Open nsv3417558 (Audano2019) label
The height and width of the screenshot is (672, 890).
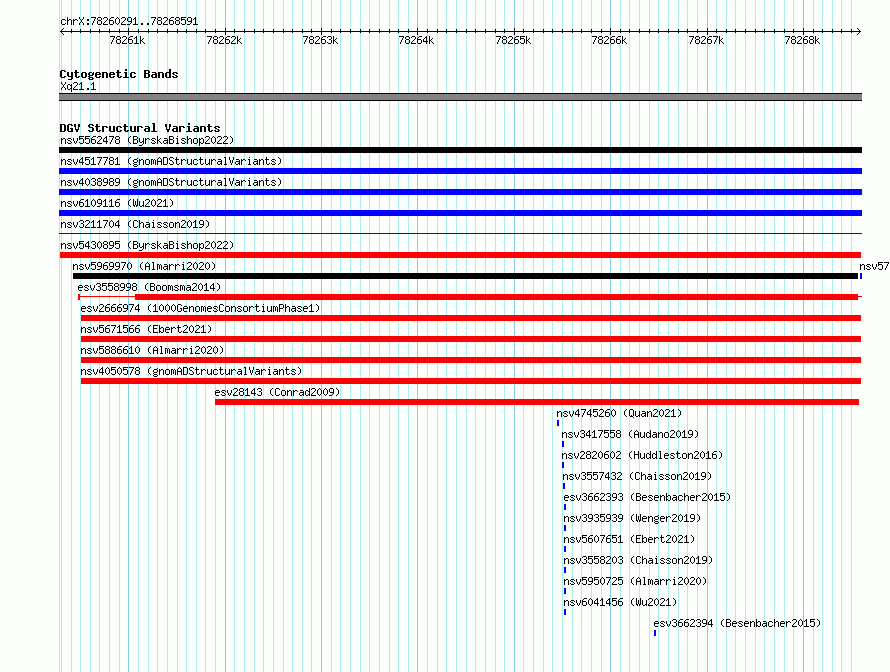631,434
